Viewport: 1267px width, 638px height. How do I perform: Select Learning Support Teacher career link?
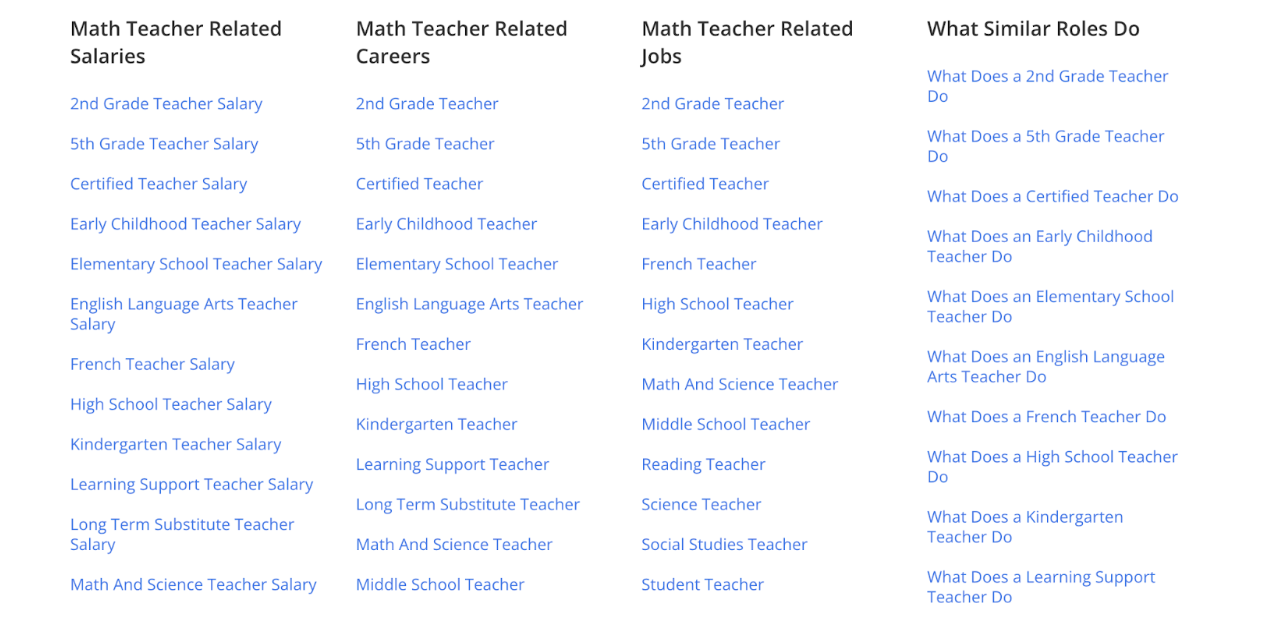click(x=452, y=464)
